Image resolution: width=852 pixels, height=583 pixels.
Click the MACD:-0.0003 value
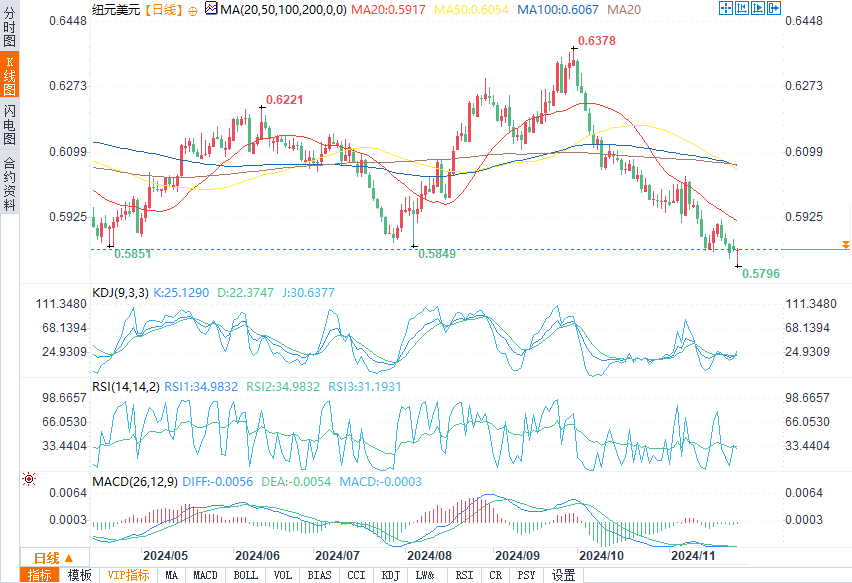[x=380, y=482]
